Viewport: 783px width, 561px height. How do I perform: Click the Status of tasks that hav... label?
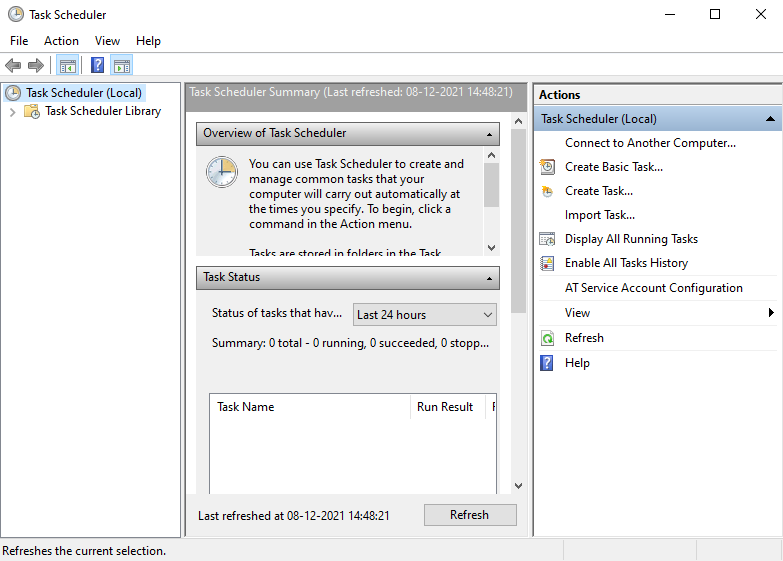coord(277,313)
